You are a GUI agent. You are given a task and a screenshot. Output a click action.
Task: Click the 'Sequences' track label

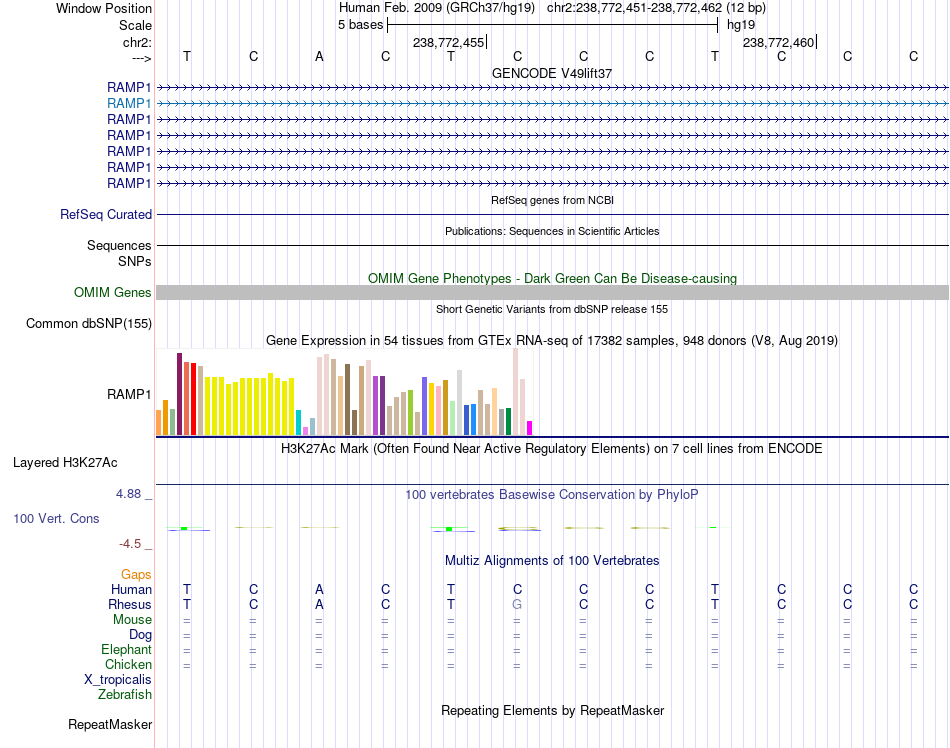coord(119,245)
